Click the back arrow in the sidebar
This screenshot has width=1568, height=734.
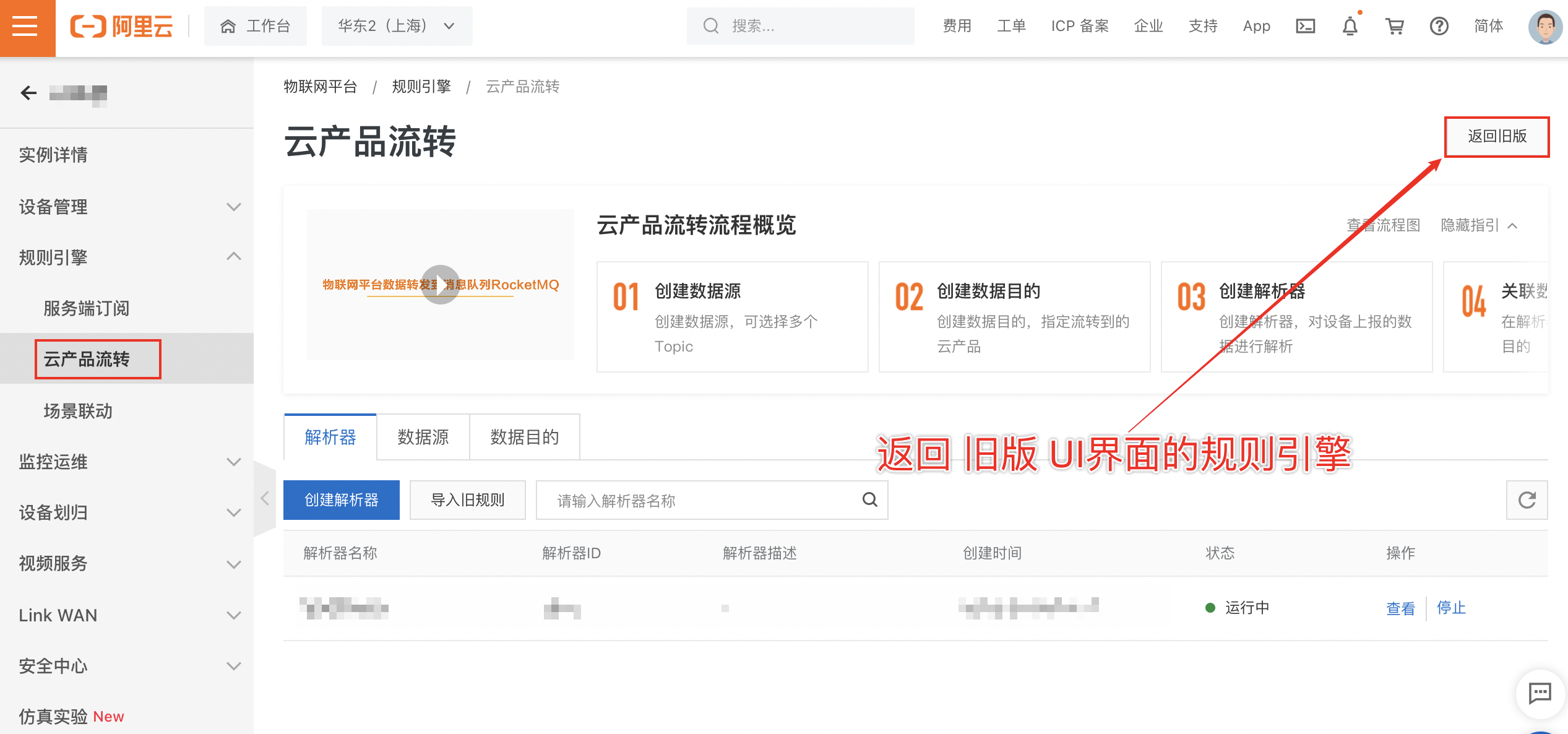[x=28, y=93]
